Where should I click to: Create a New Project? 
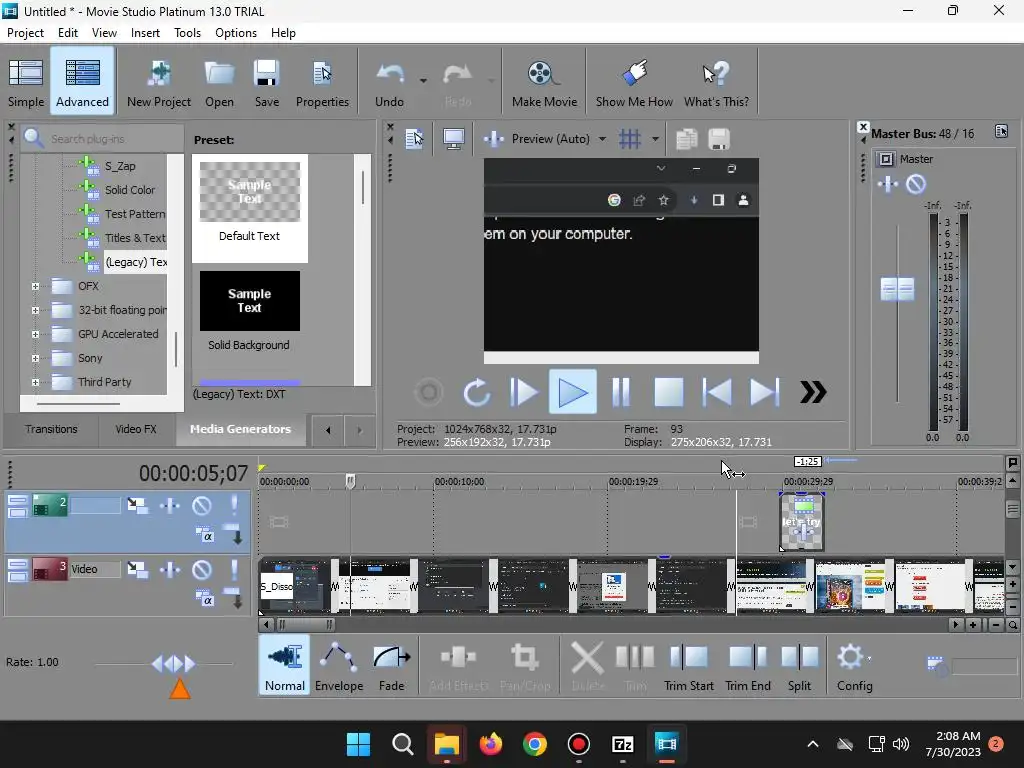point(159,82)
